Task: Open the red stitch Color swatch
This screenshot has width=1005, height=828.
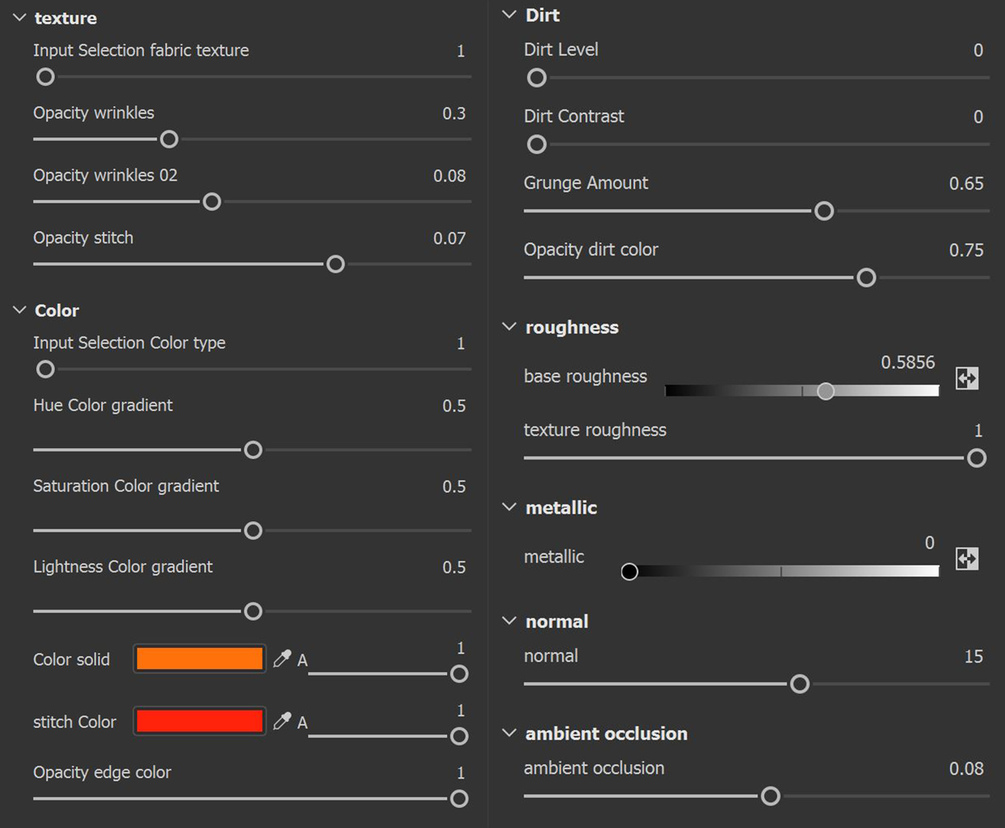Action: tap(200, 721)
